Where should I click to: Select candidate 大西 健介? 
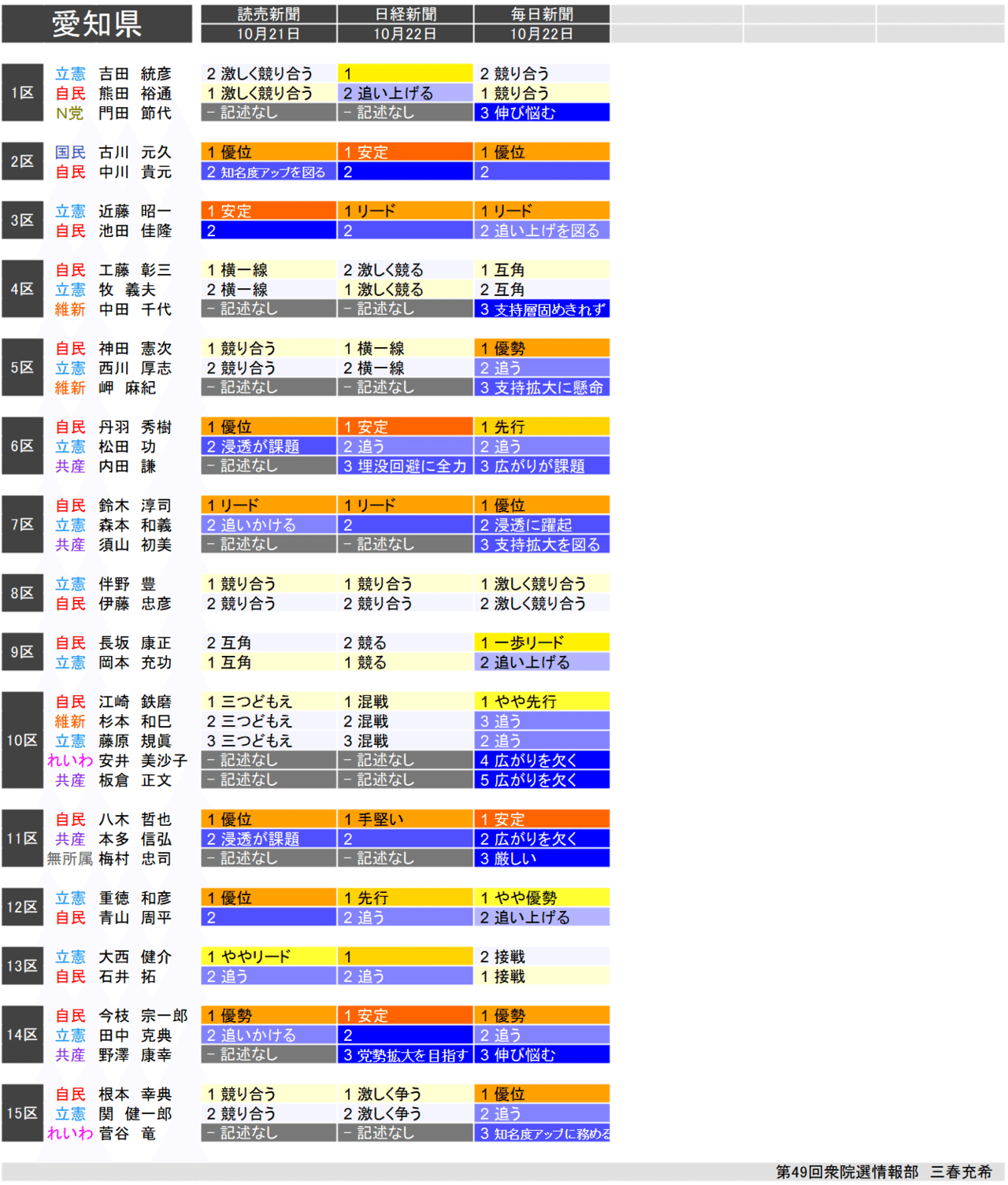135,957
